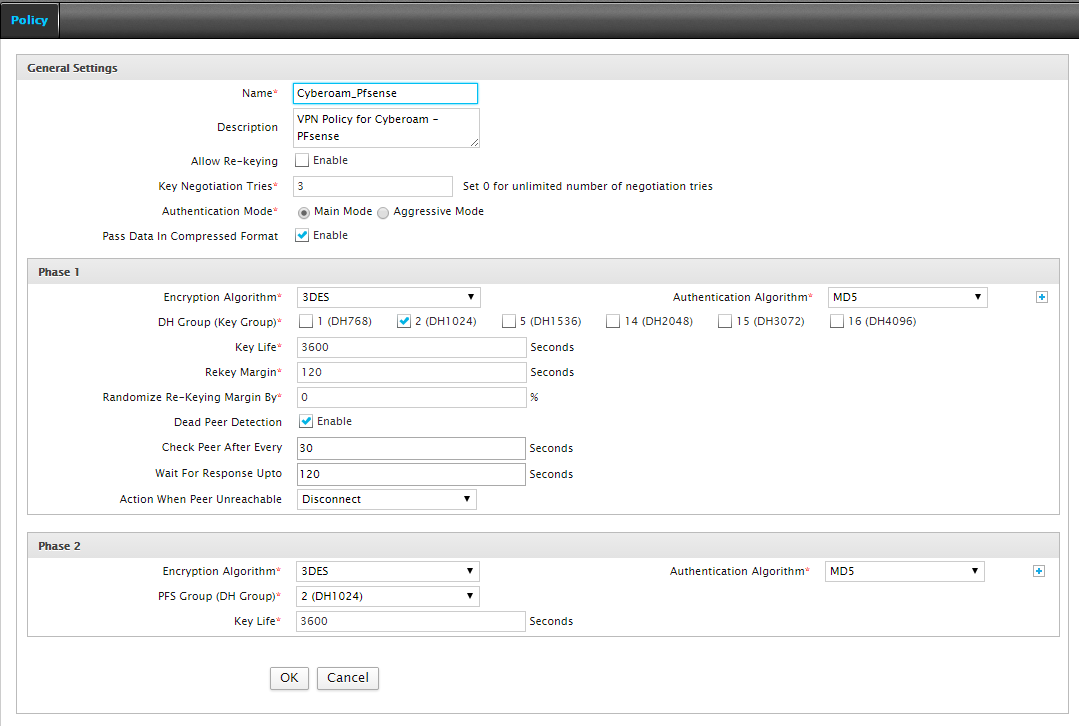Focus Wait For Response Upto field
The width and height of the screenshot is (1079, 726).
pyautogui.click(x=412, y=474)
